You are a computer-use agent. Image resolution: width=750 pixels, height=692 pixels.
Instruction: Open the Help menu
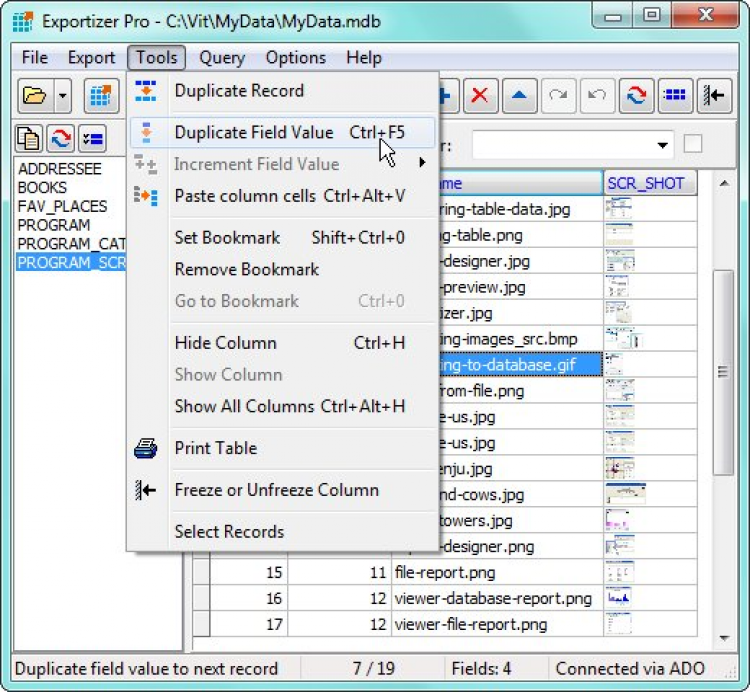(364, 57)
